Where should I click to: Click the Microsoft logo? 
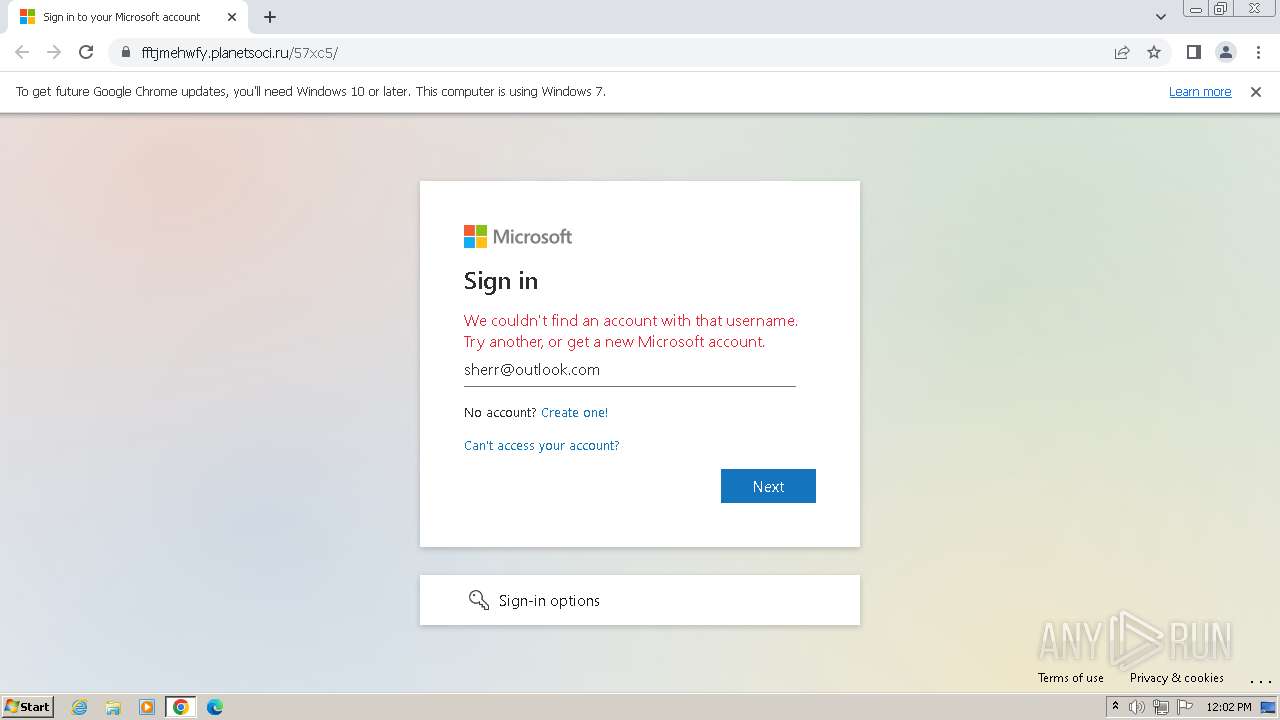[x=518, y=236]
